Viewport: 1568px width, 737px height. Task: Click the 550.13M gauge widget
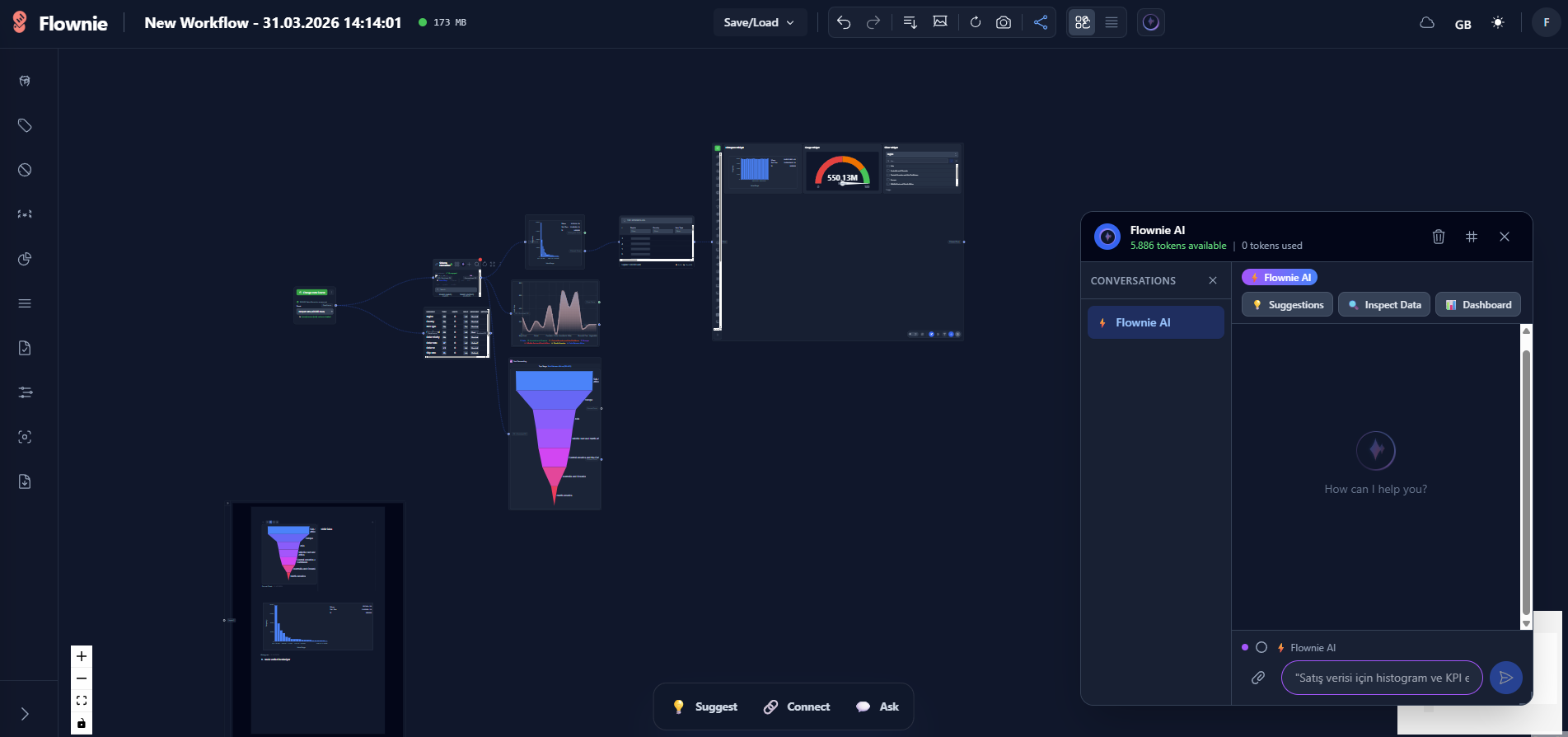[x=842, y=171]
